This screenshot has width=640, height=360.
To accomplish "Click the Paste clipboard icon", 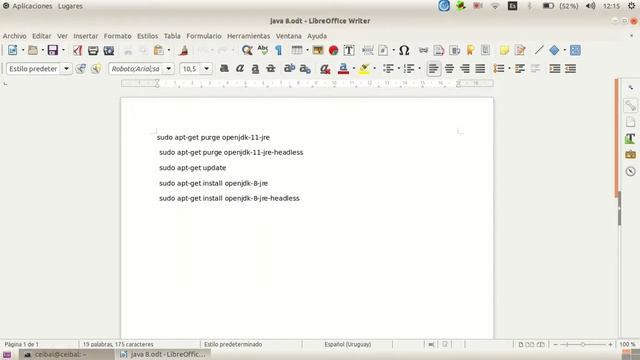I will click(x=158, y=50).
